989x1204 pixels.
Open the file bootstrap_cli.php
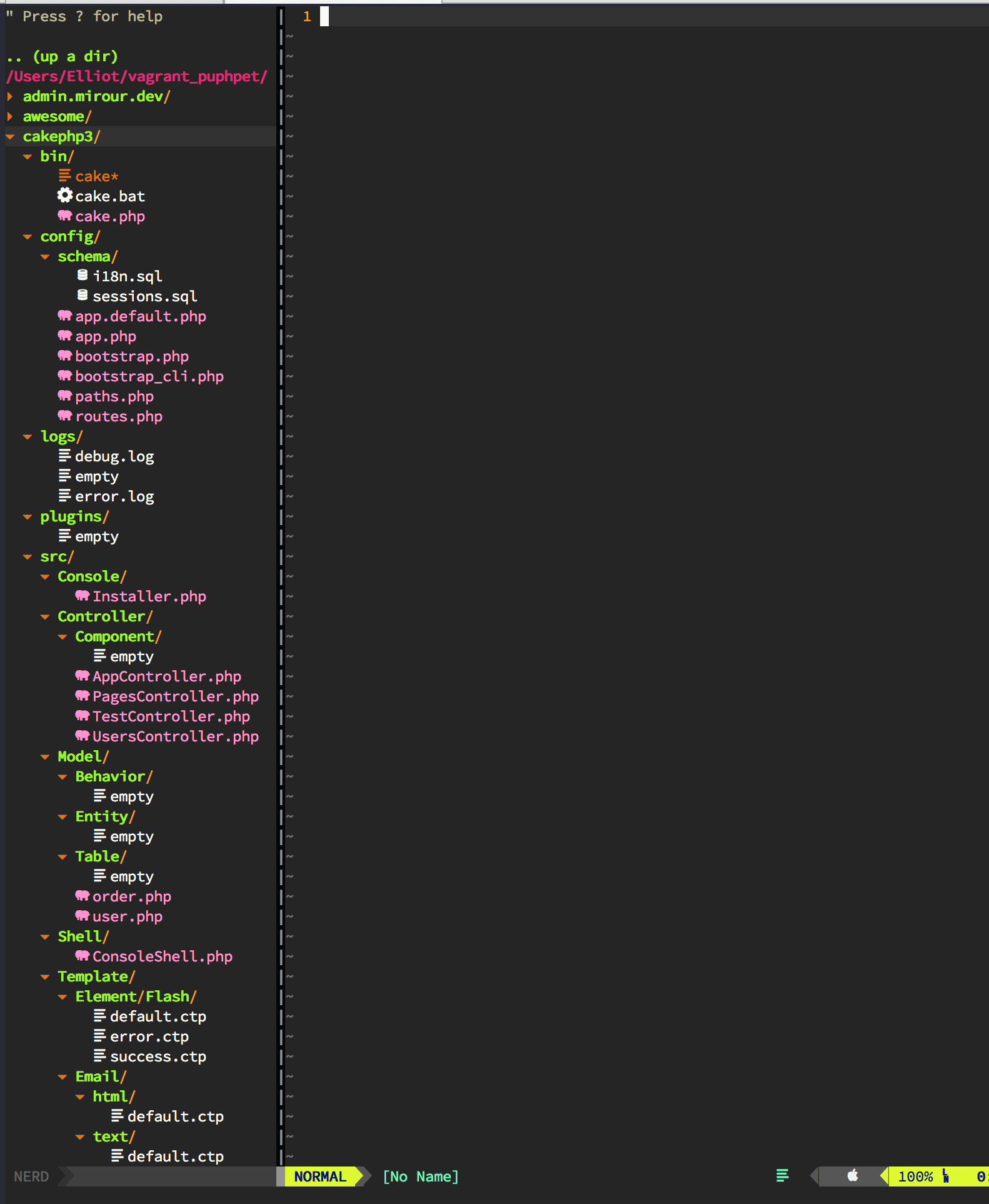point(149,376)
